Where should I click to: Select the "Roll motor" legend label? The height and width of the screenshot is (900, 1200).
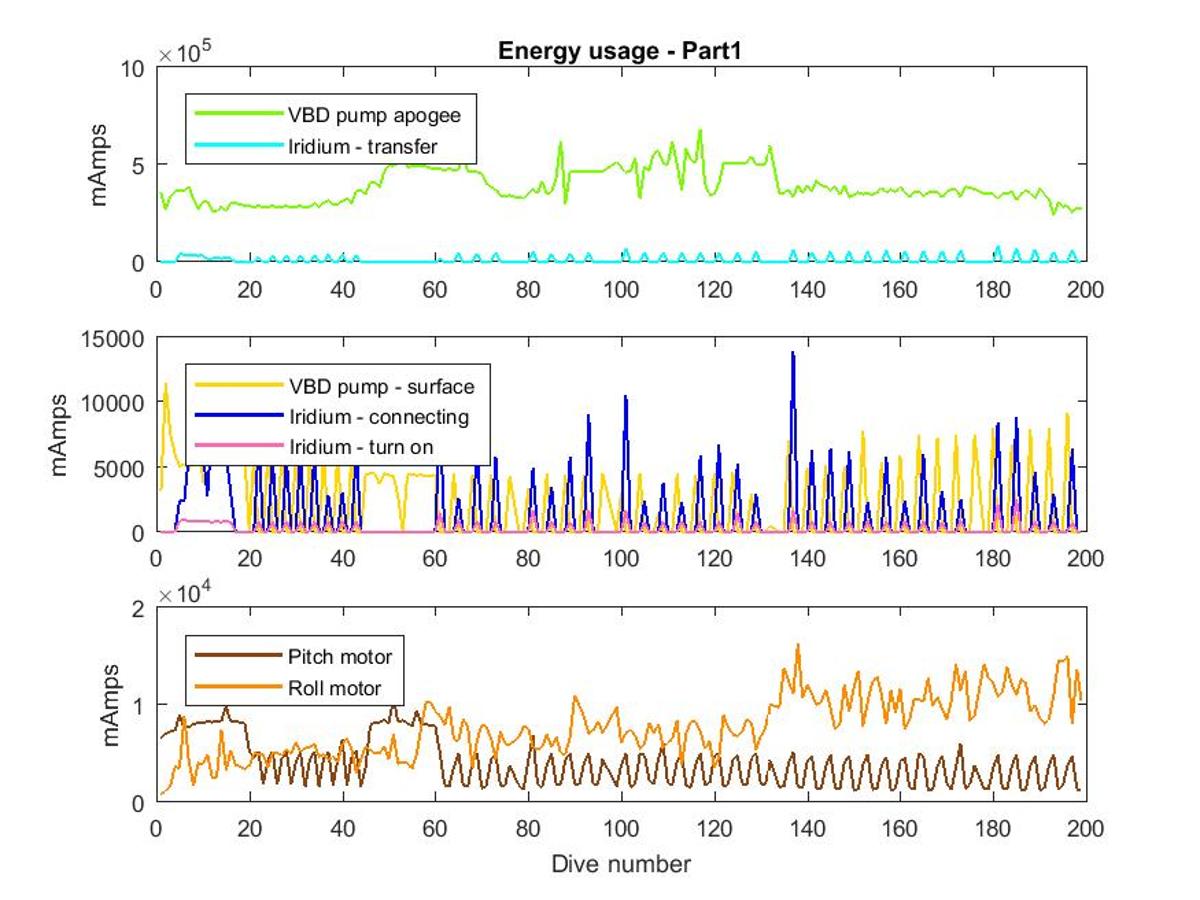[x=334, y=688]
